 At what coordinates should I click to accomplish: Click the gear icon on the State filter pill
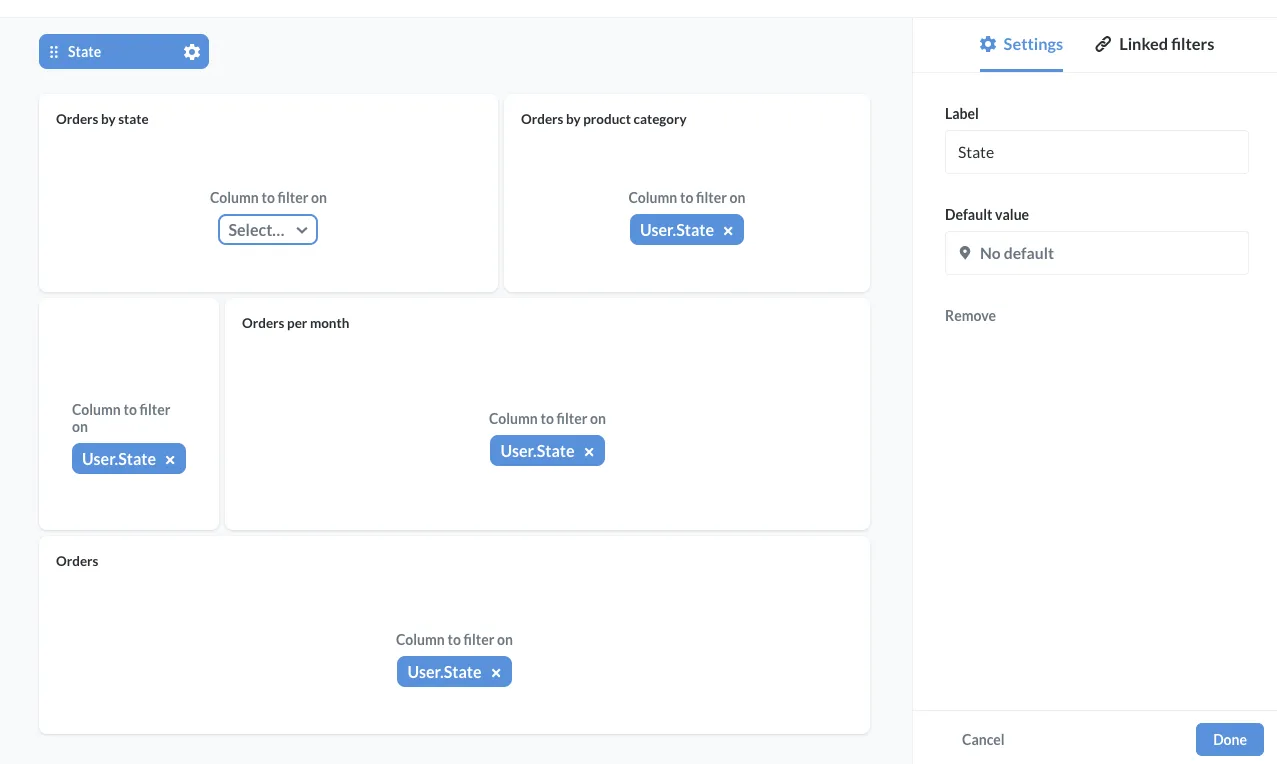[191, 51]
